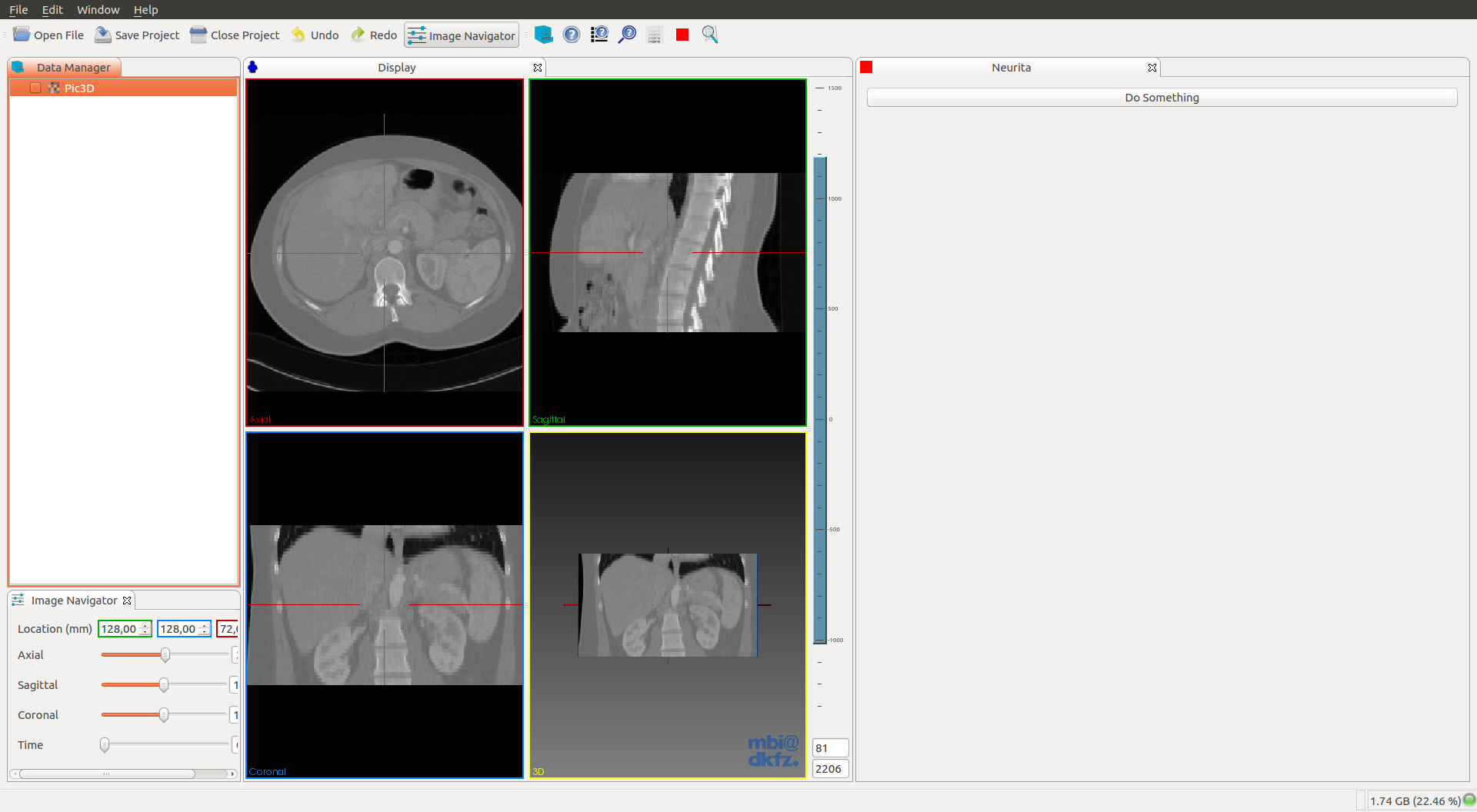Click the Sagittal slider handle
The image size is (1477, 812).
[164, 685]
